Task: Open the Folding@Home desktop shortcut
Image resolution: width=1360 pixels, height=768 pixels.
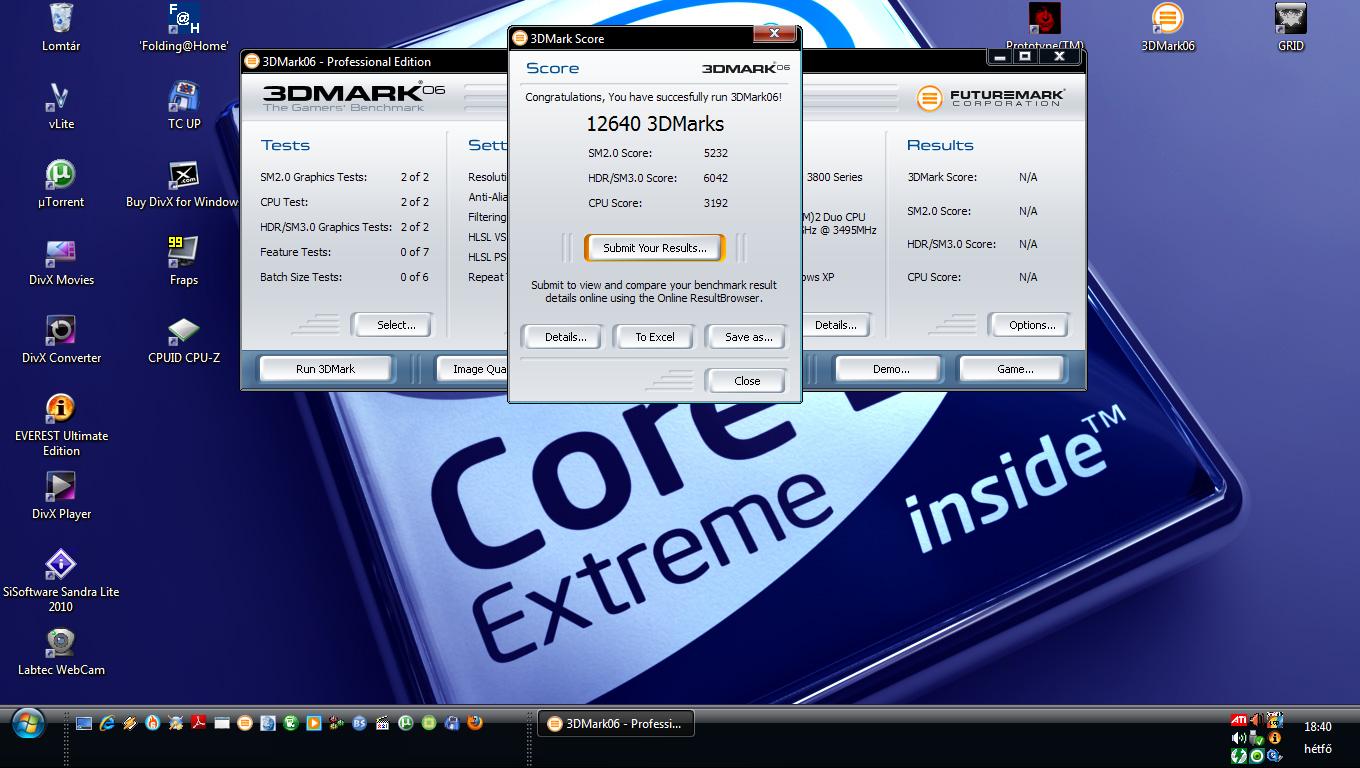Action: (184, 28)
